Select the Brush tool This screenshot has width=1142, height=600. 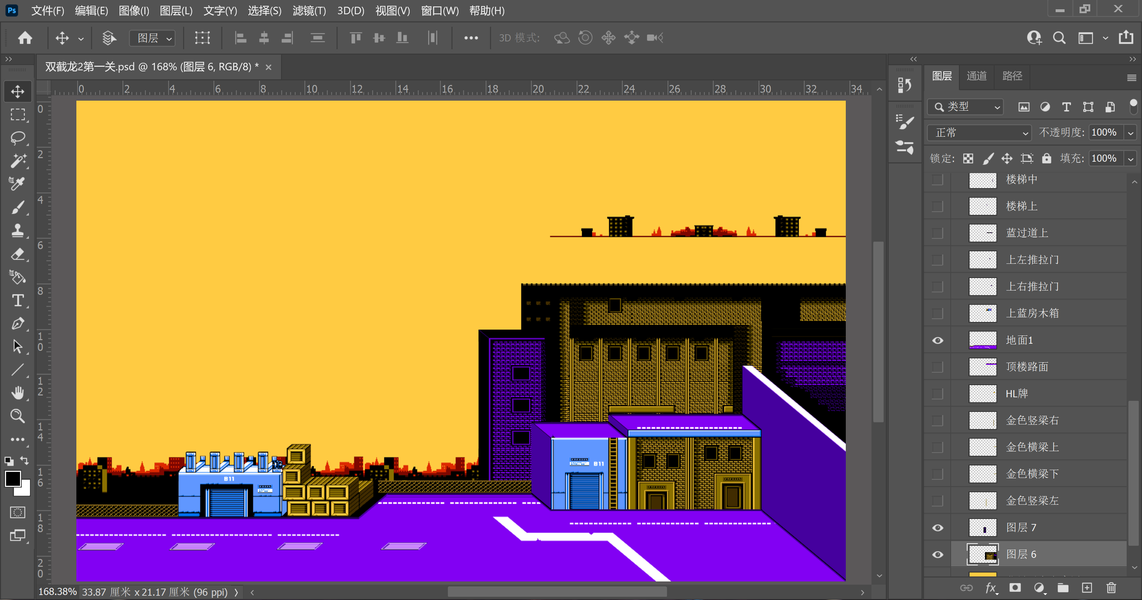[x=17, y=208]
